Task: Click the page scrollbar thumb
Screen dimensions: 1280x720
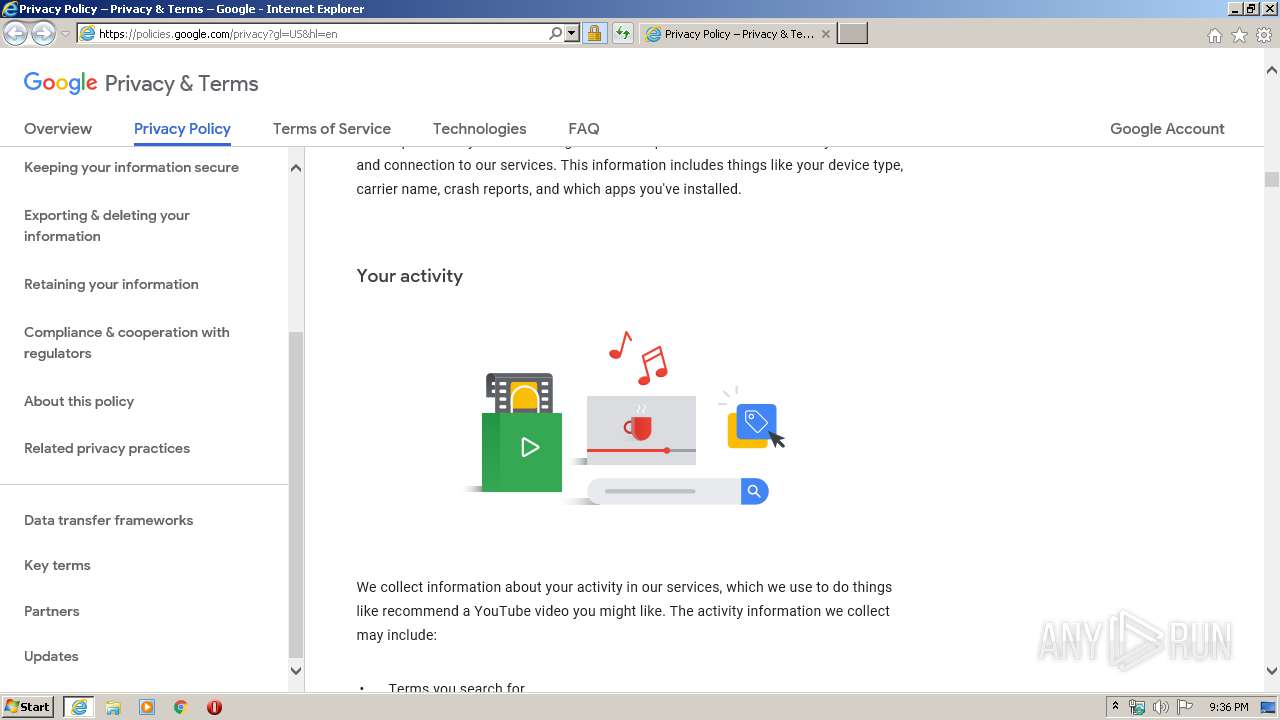Action: (1272, 180)
